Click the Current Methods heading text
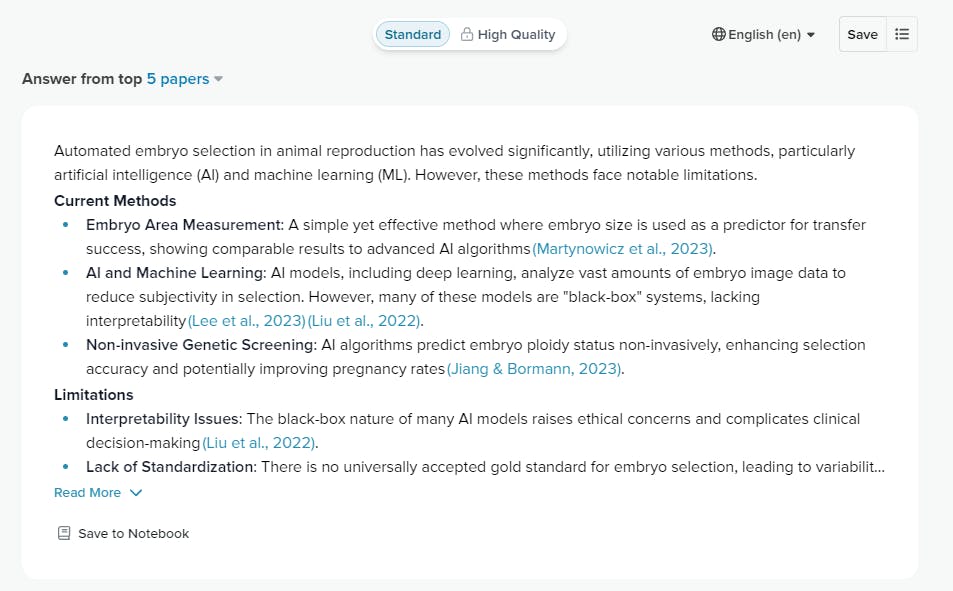Image resolution: width=953 pixels, height=591 pixels. (x=115, y=200)
